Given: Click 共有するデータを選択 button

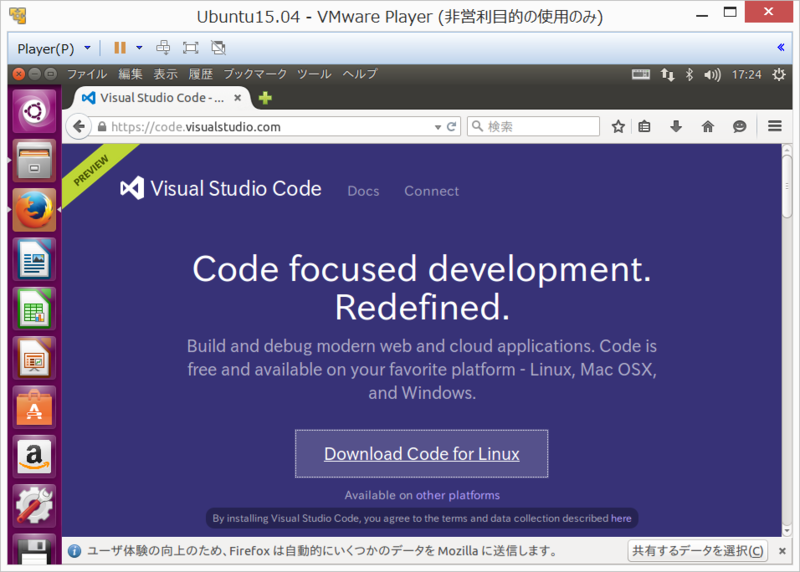Looking at the screenshot, I should click(x=697, y=551).
